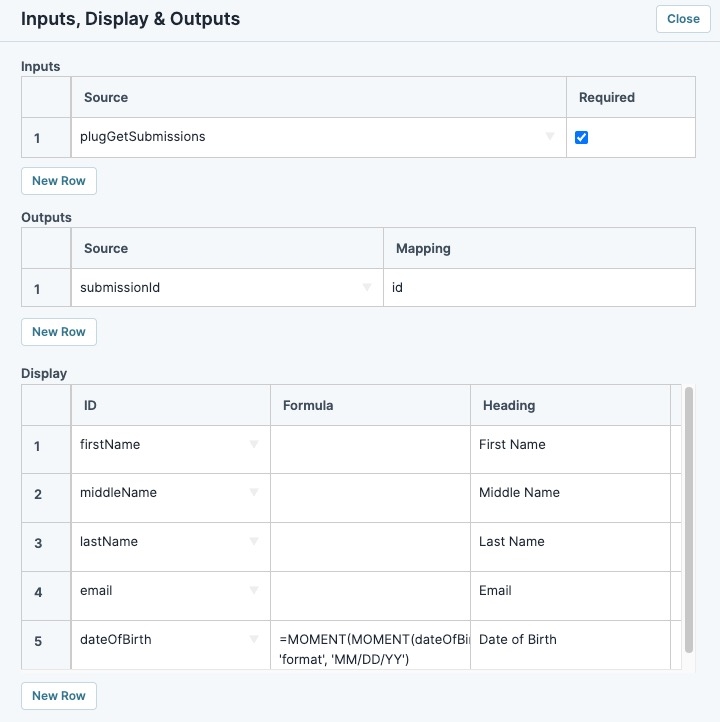Uncheck Required for plugGetSubmissions

click(581, 137)
